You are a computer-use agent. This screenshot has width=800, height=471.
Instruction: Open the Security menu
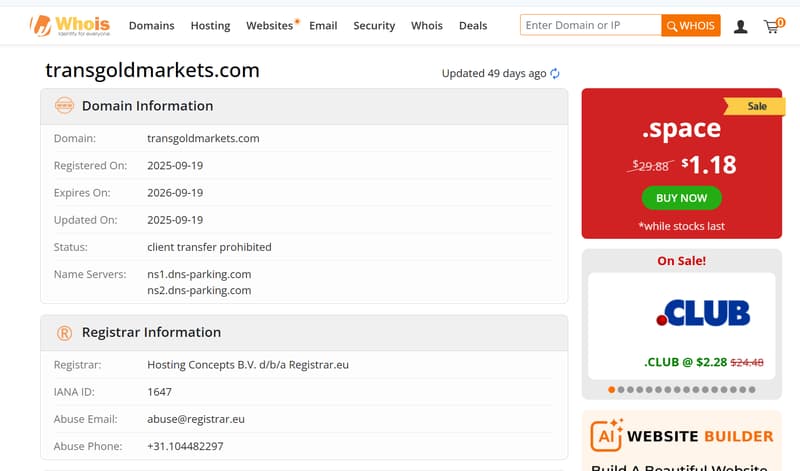[x=374, y=26]
